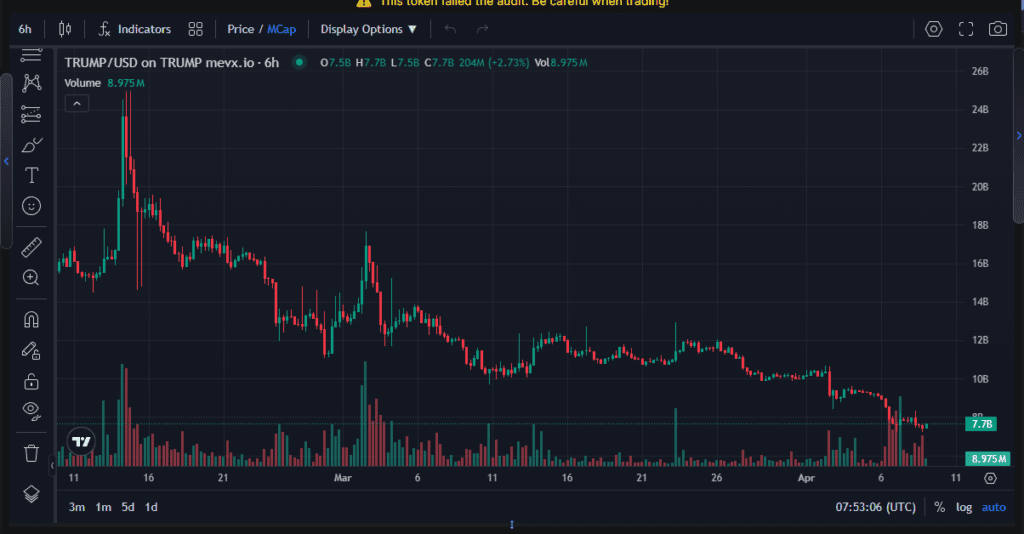The image size is (1024, 534).
Task: Click the green market status dot
Action: [299, 63]
